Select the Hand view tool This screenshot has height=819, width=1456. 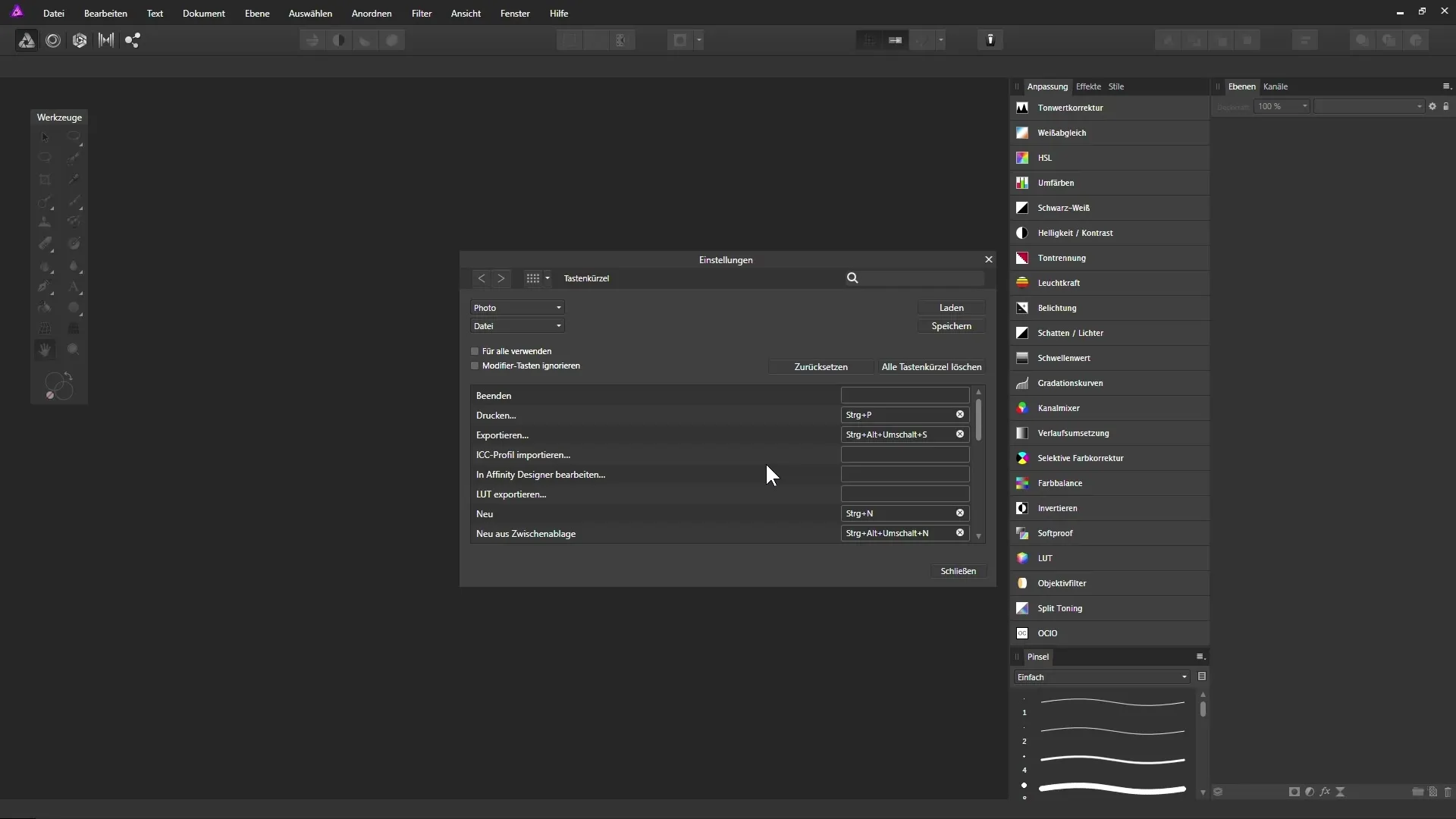[x=45, y=350]
